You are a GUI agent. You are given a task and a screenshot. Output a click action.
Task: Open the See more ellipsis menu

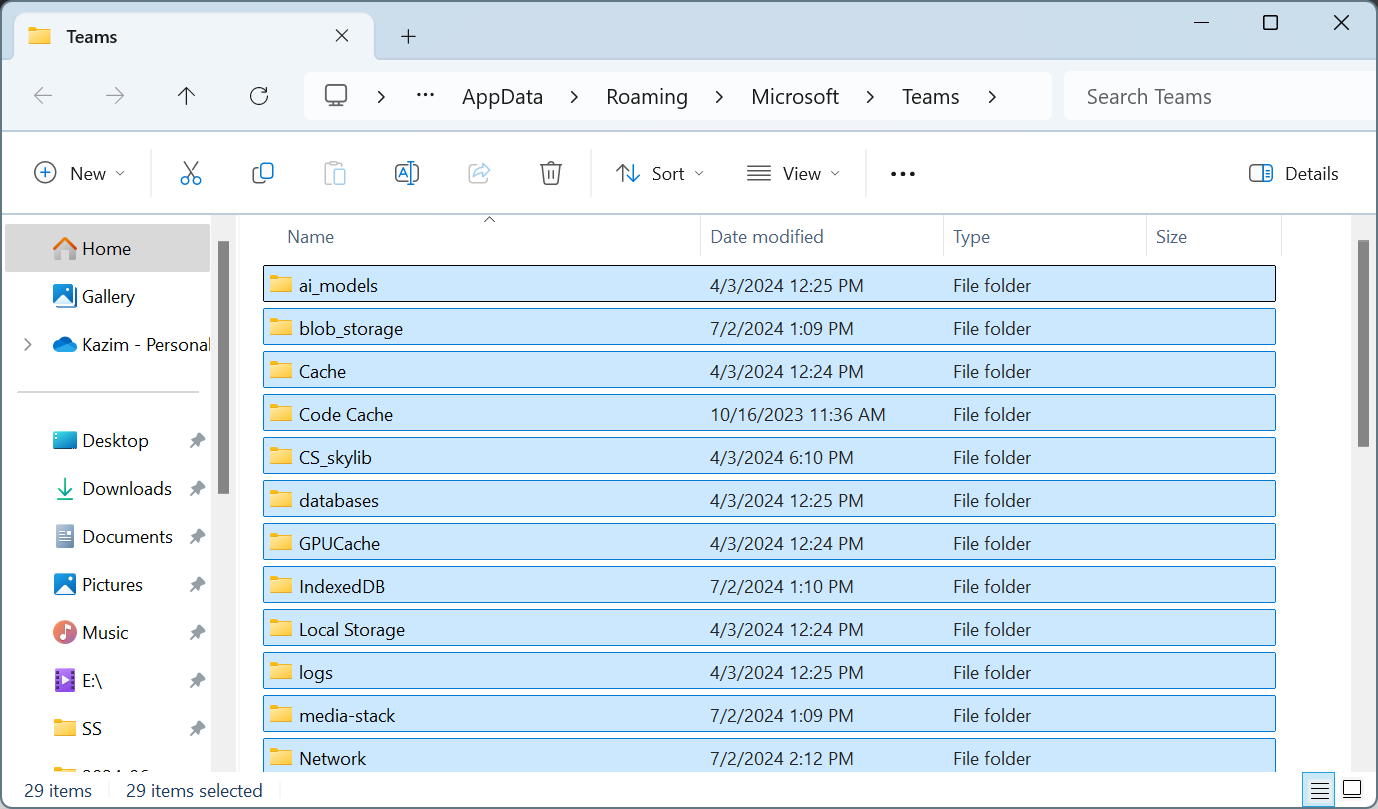tap(903, 174)
